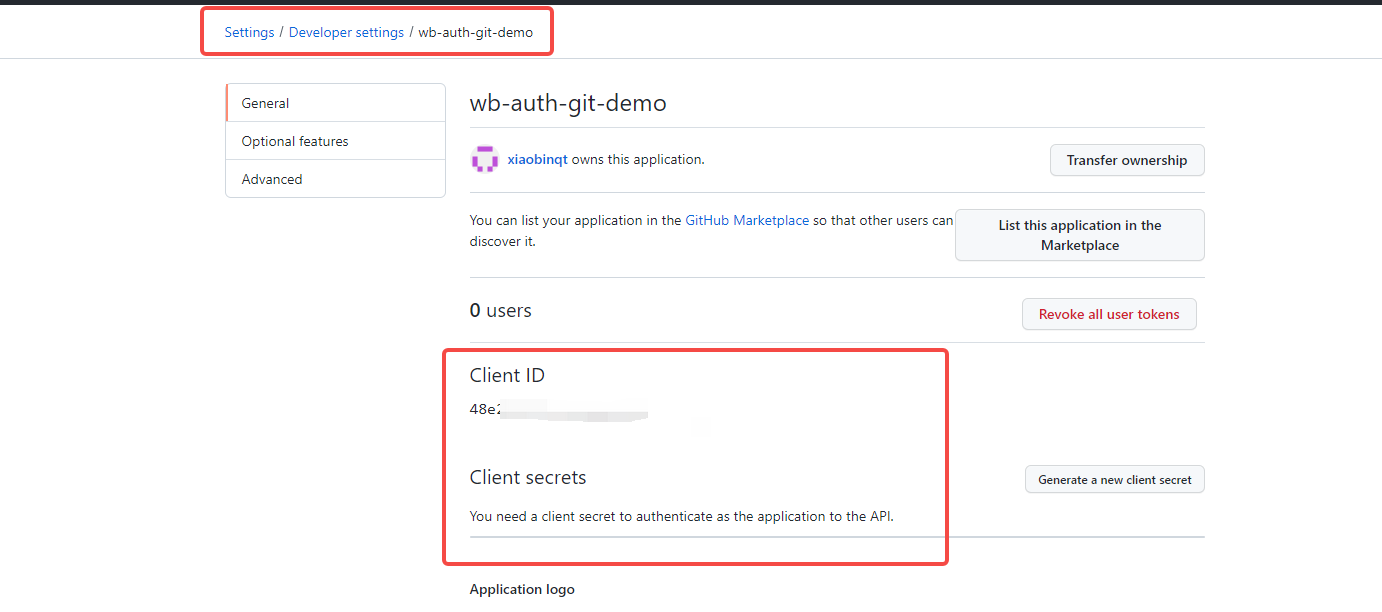Revoke all user tokens
1382x612 pixels.
pyautogui.click(x=1109, y=314)
